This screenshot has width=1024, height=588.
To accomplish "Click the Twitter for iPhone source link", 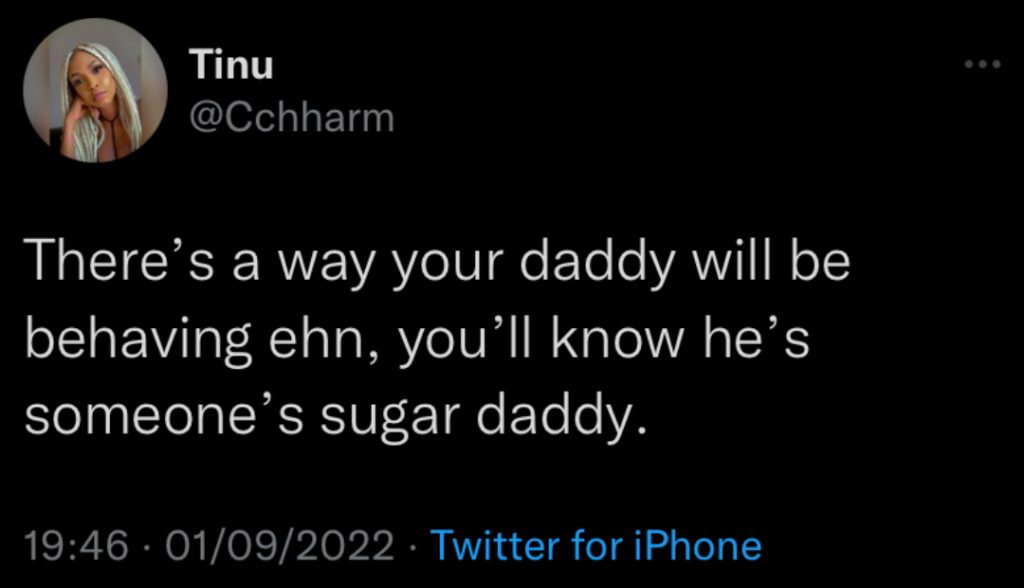I will [x=595, y=546].
